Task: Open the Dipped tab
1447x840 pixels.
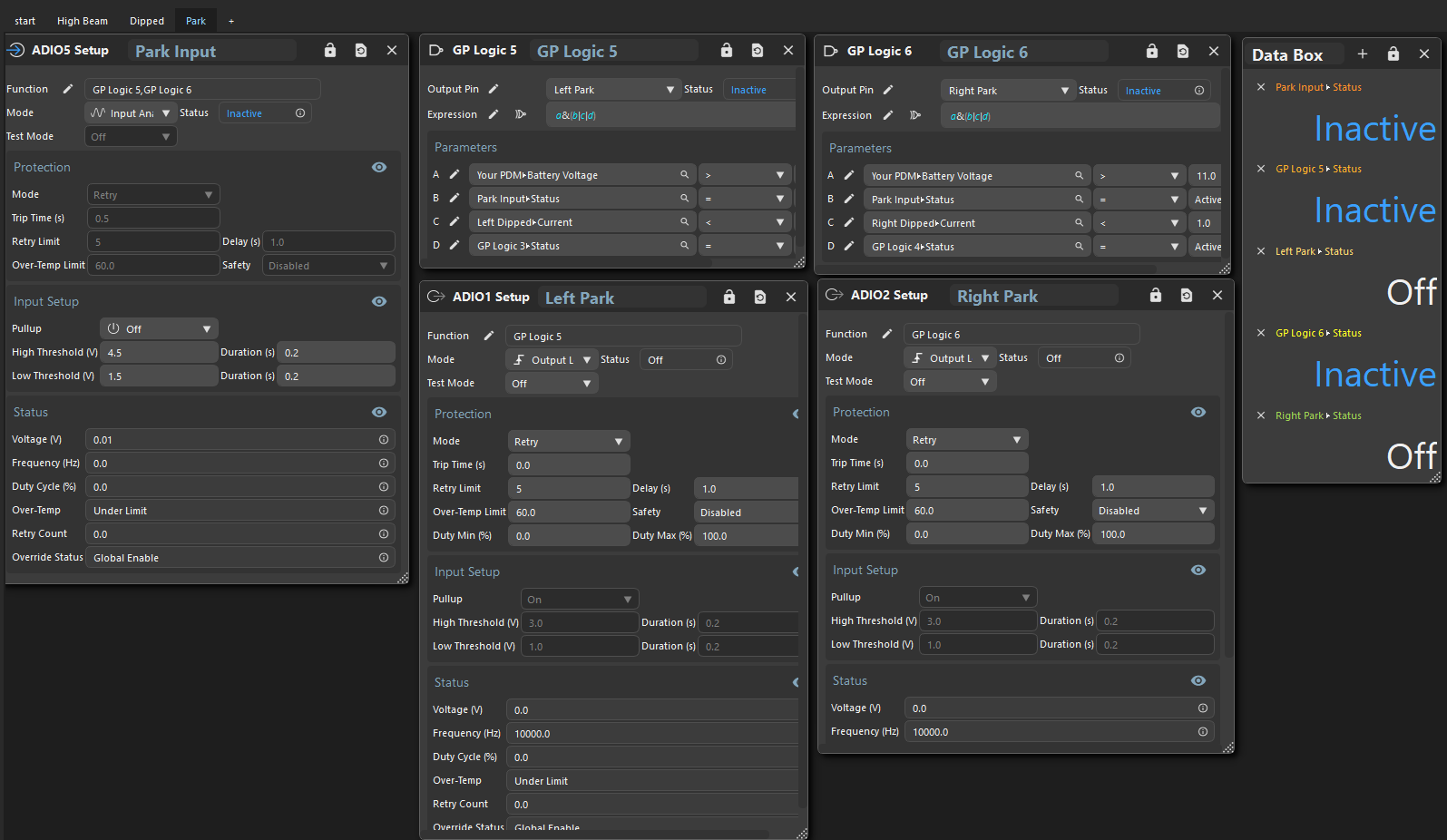Action: pos(147,21)
